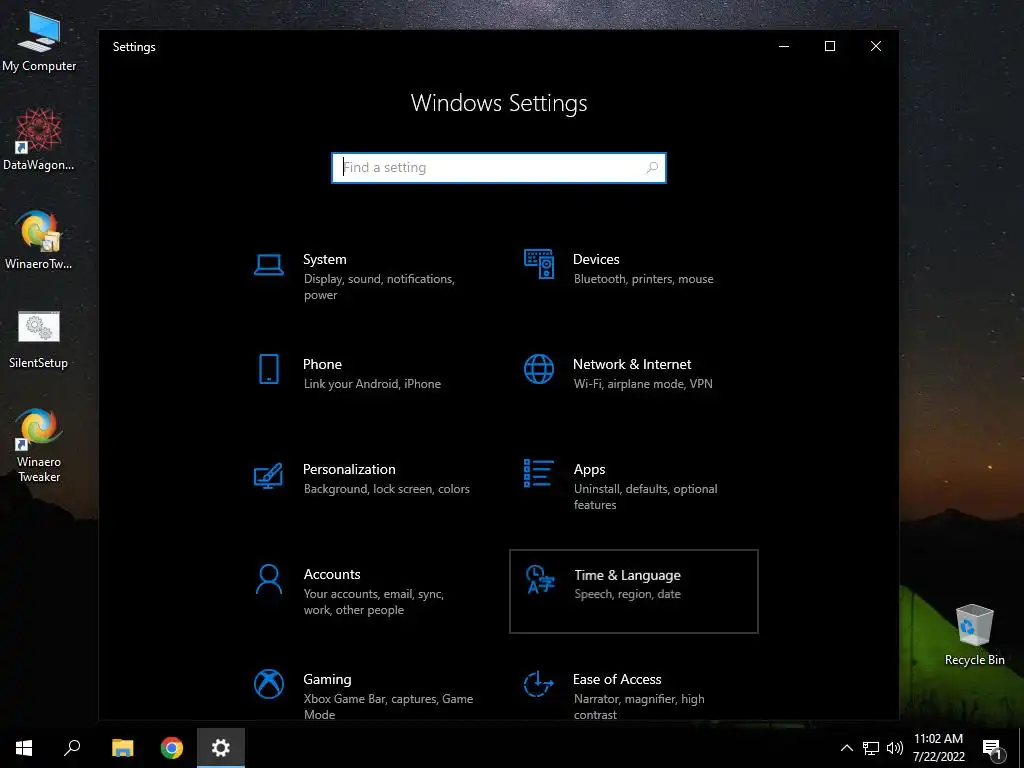This screenshot has height=768, width=1024.
Task: Open the Personalization category title
Action: tap(349, 470)
